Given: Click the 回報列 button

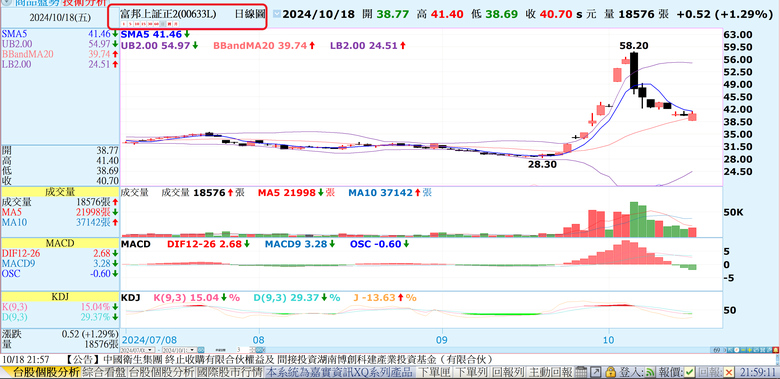Looking at the screenshot, I should [508, 373].
